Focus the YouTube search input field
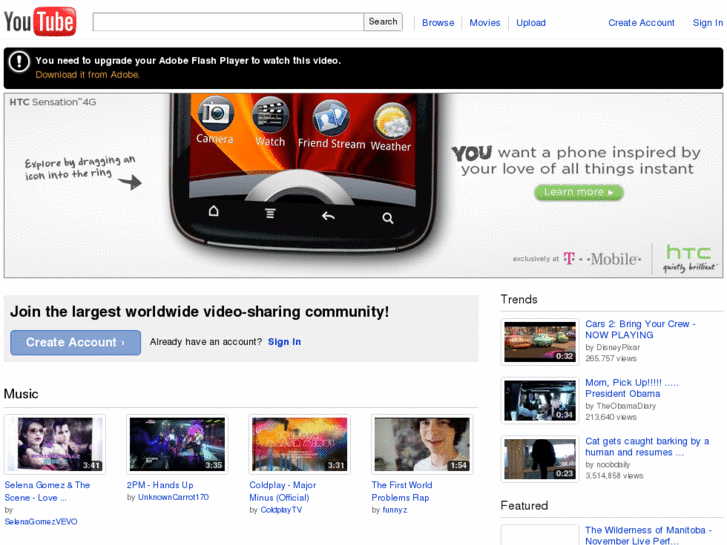The image size is (727, 545). 228,22
